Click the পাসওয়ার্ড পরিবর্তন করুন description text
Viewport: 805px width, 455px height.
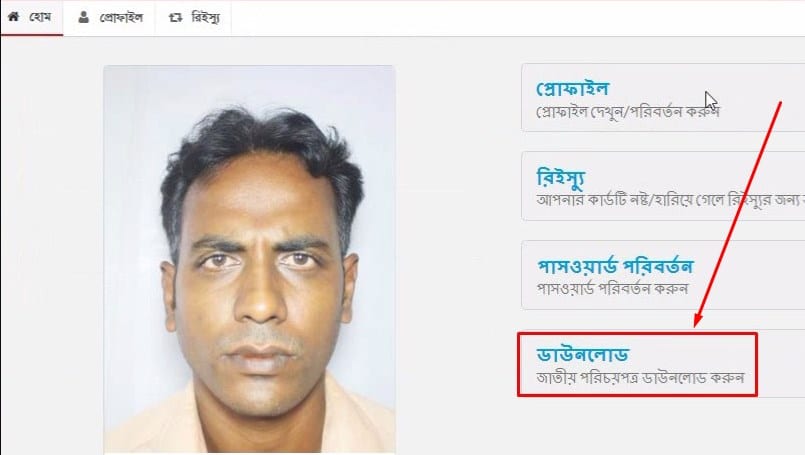click(612, 289)
